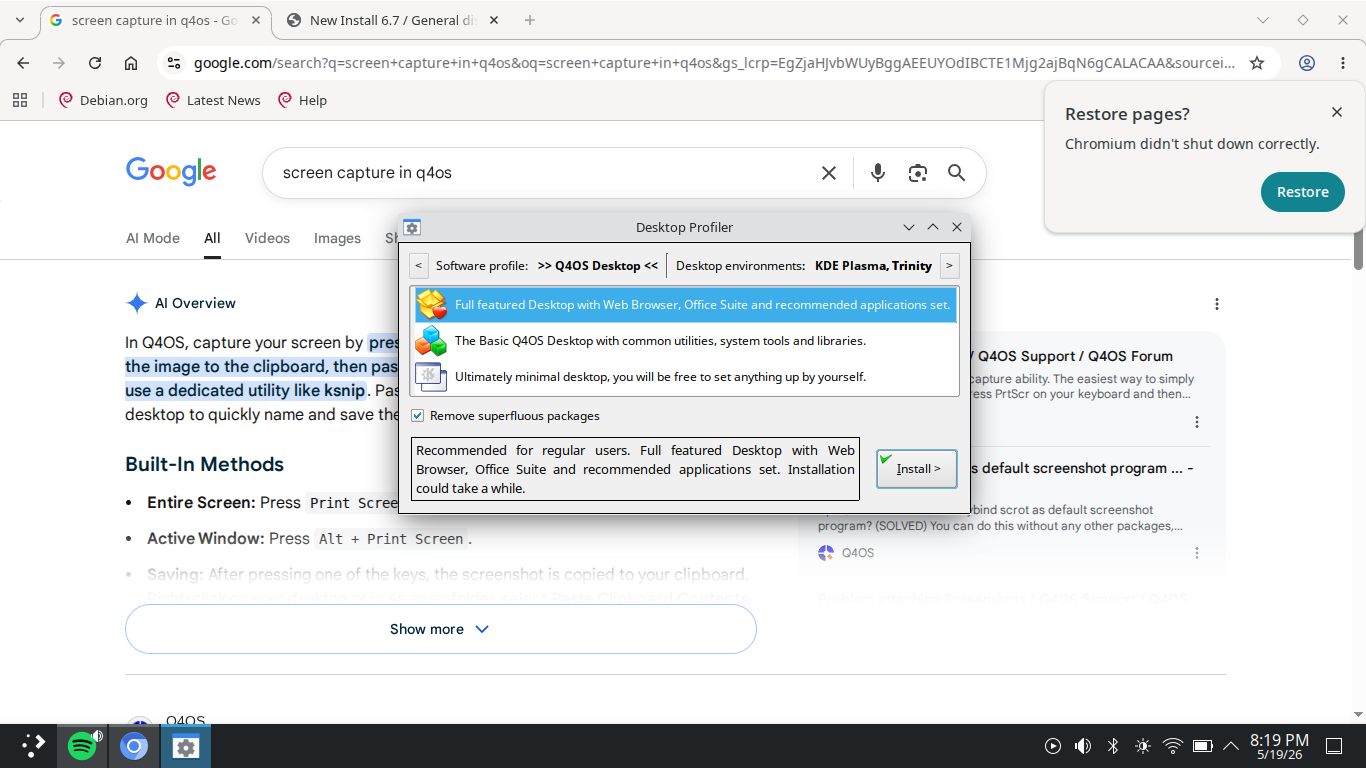Open a new browser tab
Screen dimensions: 1366x768
tap(530, 20)
